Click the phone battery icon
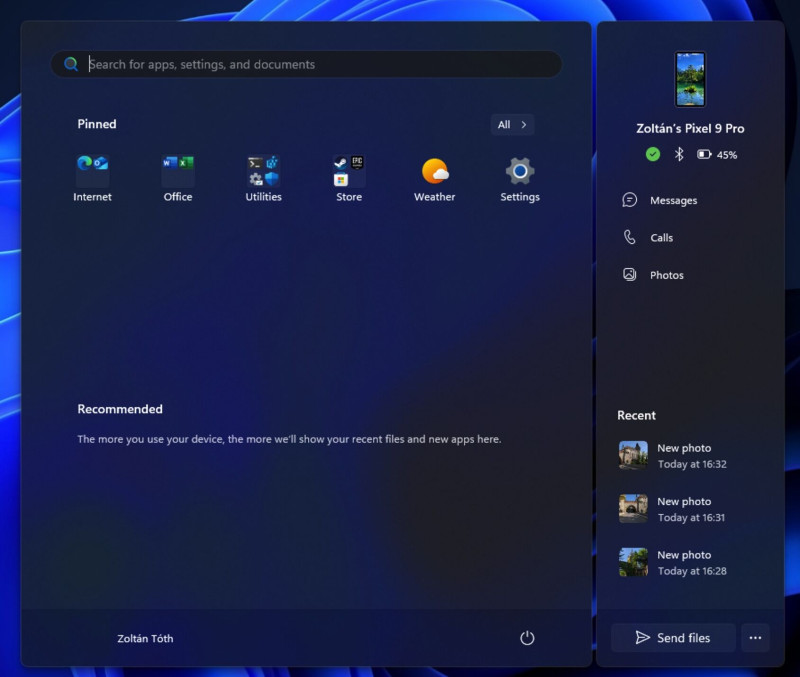 704,154
